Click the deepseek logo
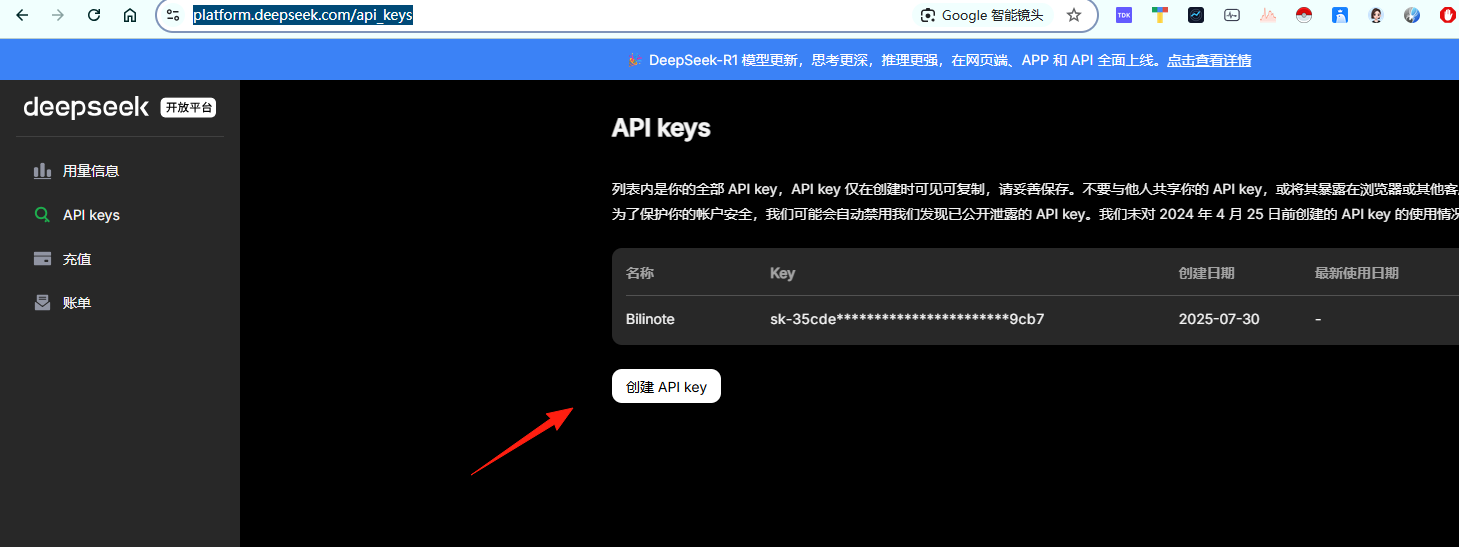 tap(86, 107)
